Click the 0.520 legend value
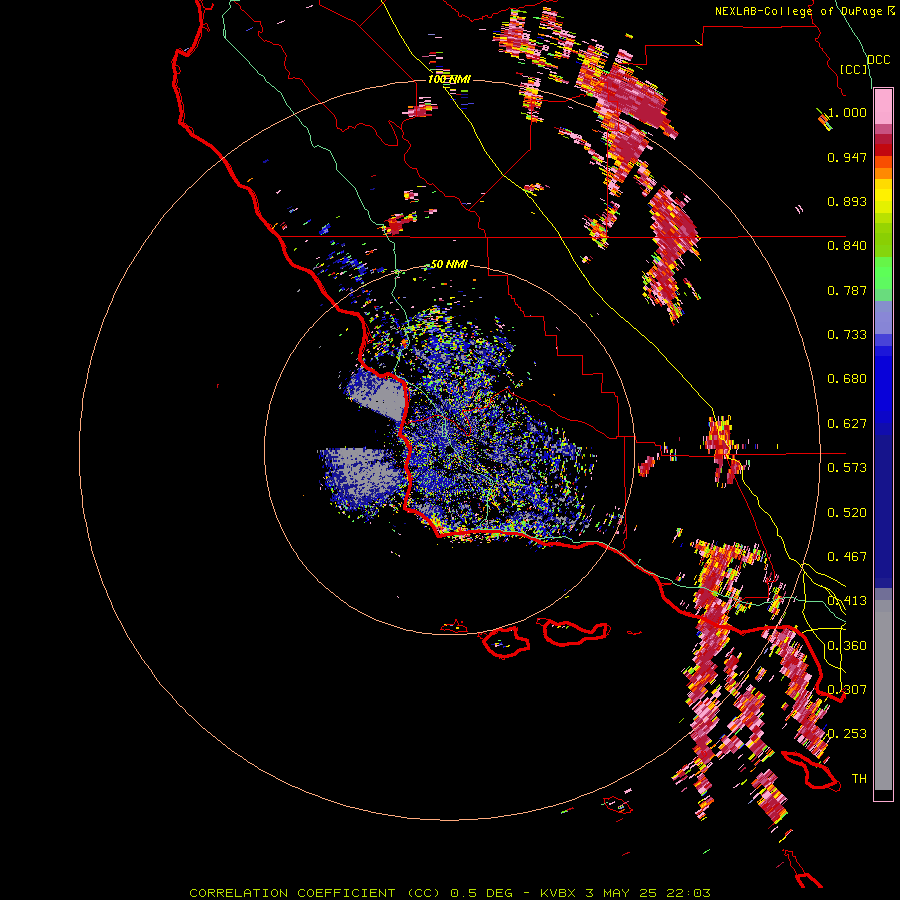This screenshot has height=900, width=900. click(x=847, y=513)
